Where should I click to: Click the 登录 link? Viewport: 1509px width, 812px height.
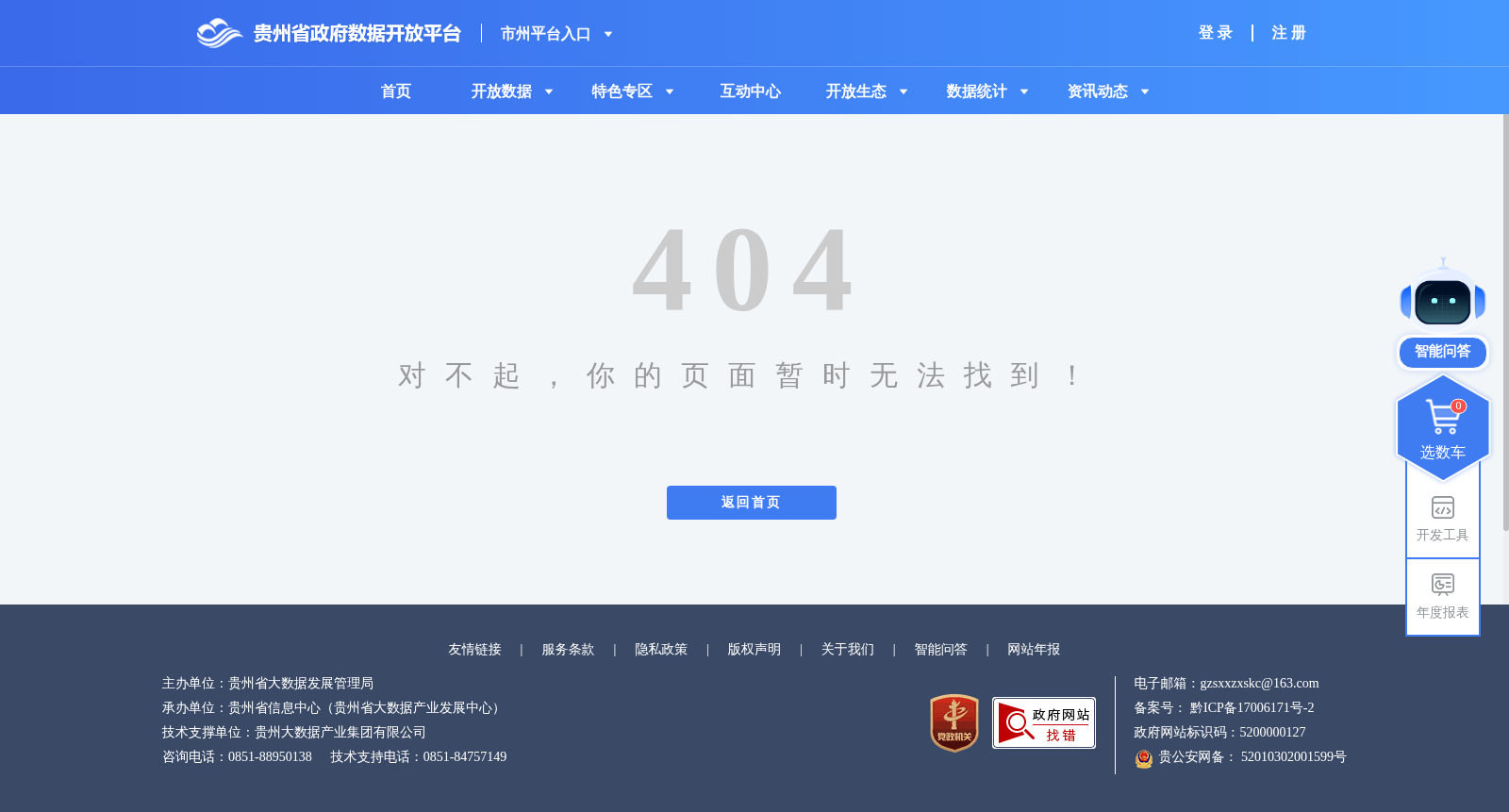(1216, 33)
